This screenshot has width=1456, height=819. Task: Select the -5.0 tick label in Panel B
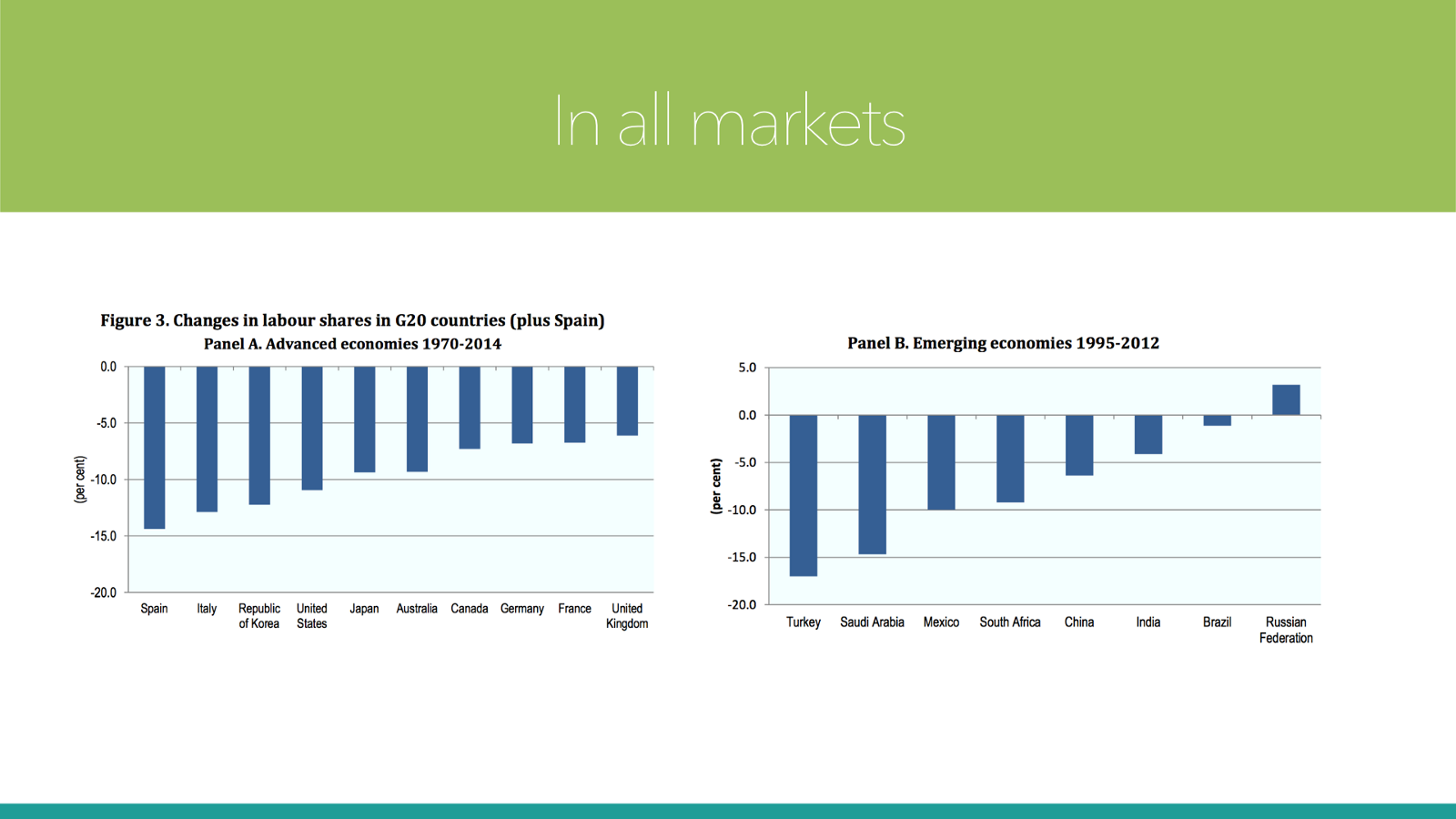coord(745,462)
